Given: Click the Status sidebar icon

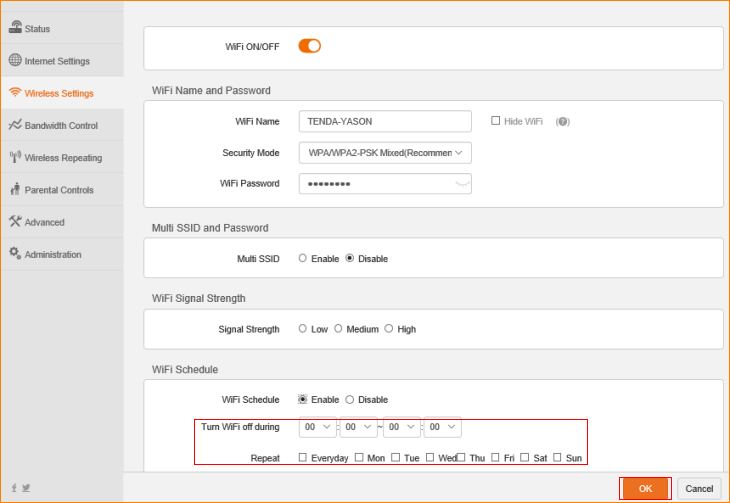Looking at the screenshot, I should tap(15, 28).
